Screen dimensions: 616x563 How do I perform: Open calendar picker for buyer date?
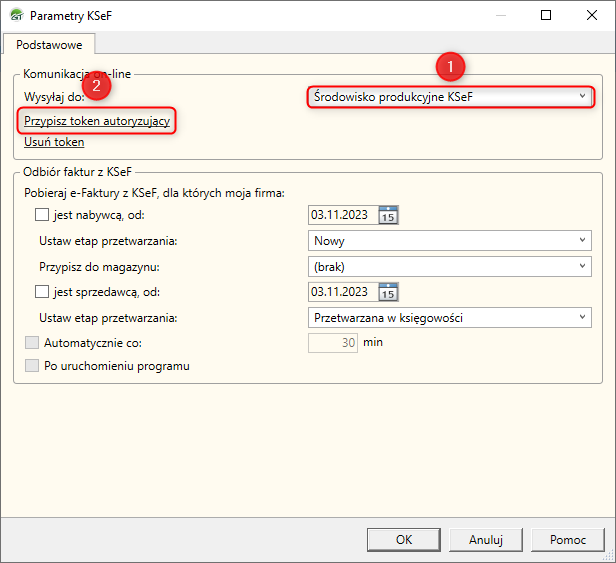pyautogui.click(x=388, y=213)
